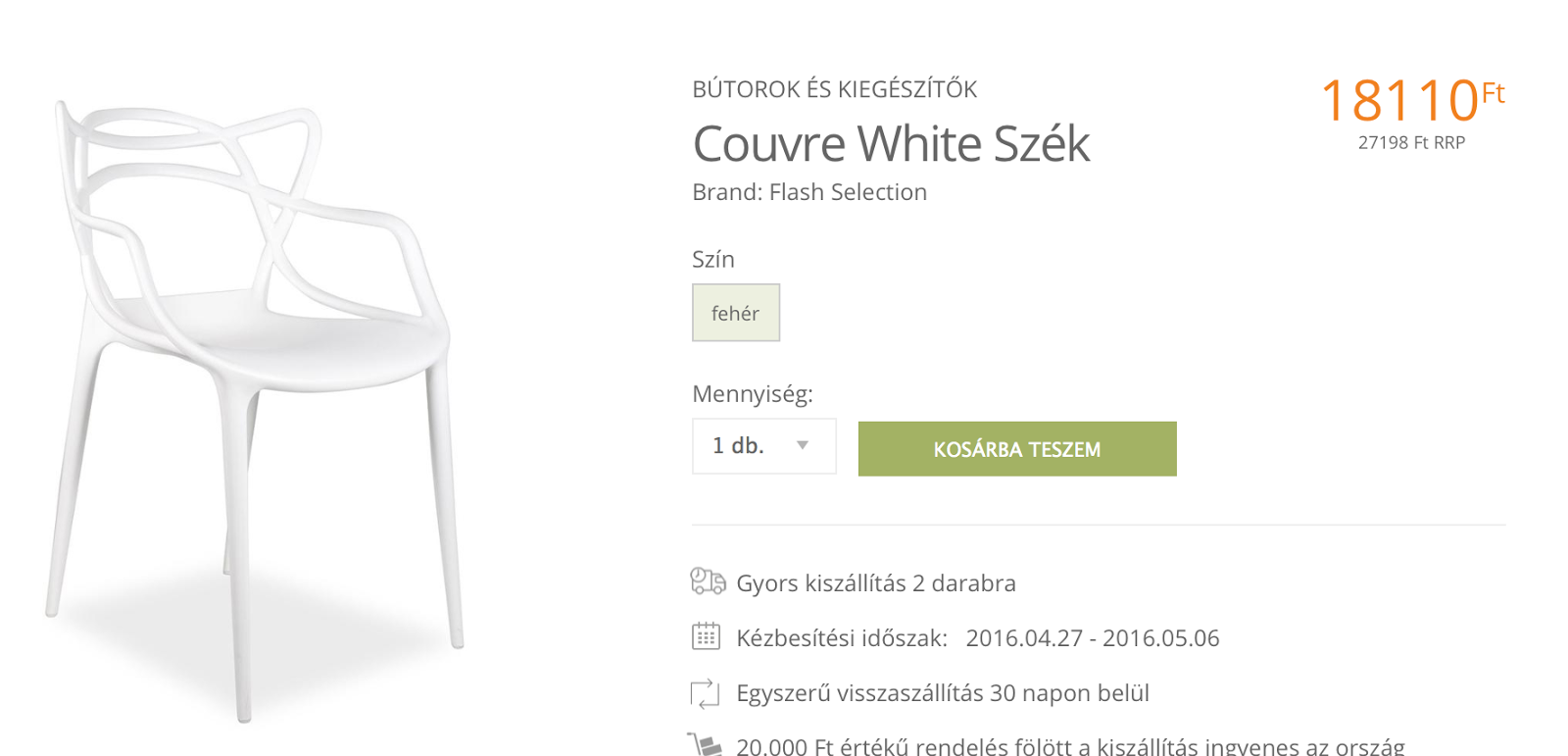Click the Szín label
Viewport: 1568px width, 756px height.
(x=713, y=259)
